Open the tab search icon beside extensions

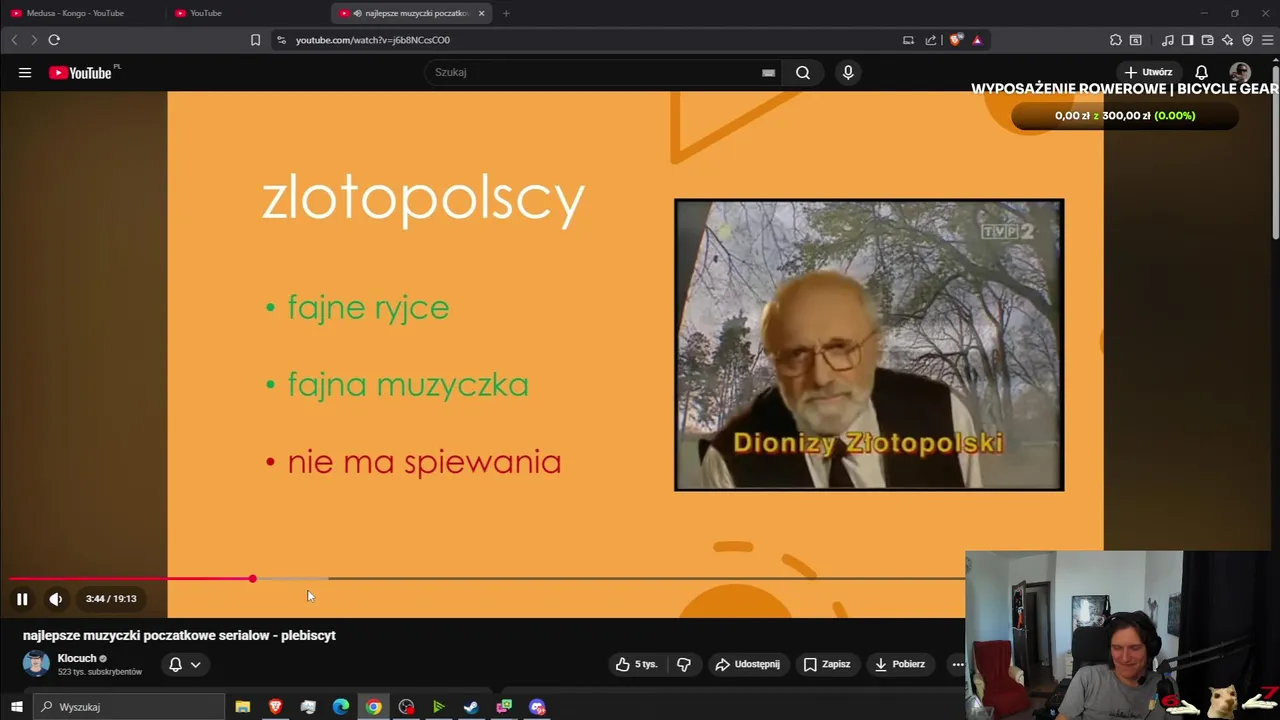(x=1136, y=40)
